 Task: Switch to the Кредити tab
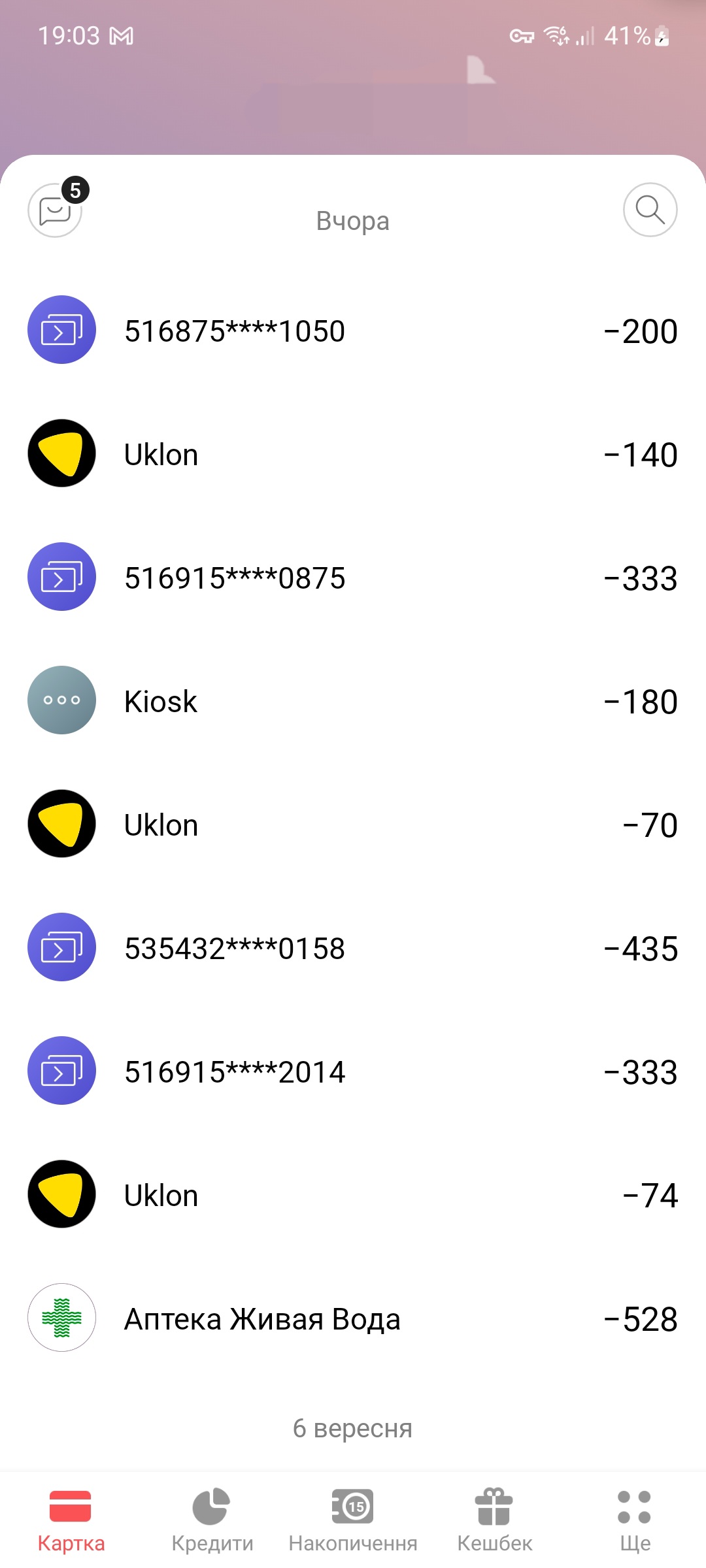[x=212, y=1519]
